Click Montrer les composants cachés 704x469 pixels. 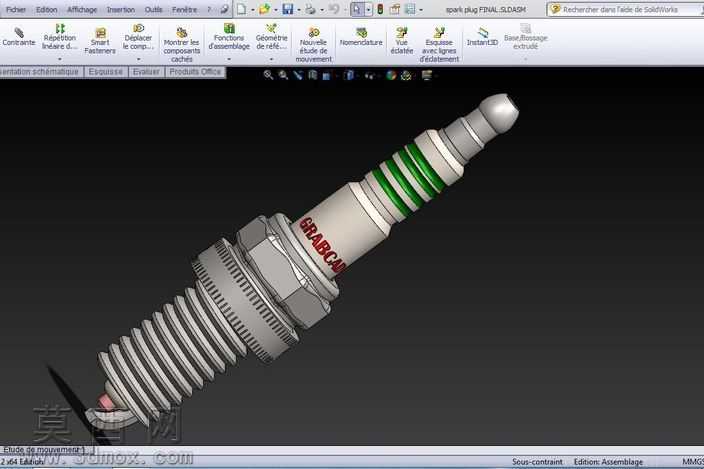tap(181, 44)
